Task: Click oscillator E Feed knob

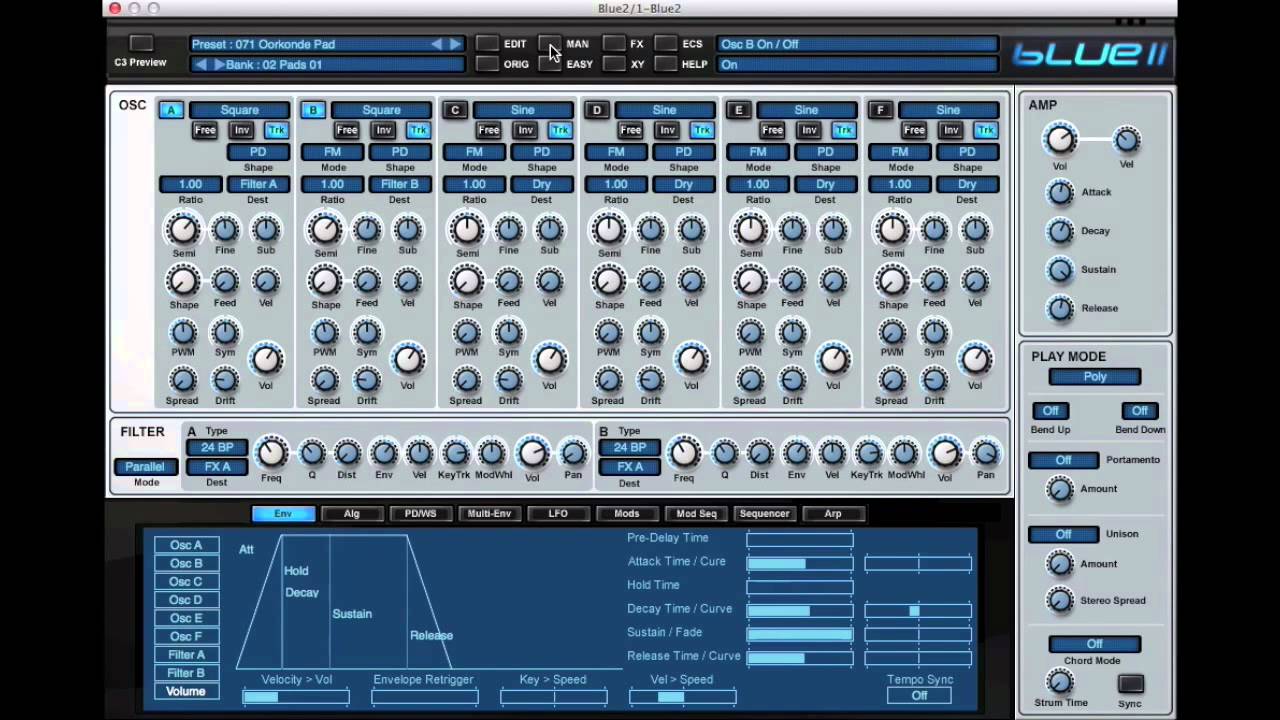Action: coord(792,282)
